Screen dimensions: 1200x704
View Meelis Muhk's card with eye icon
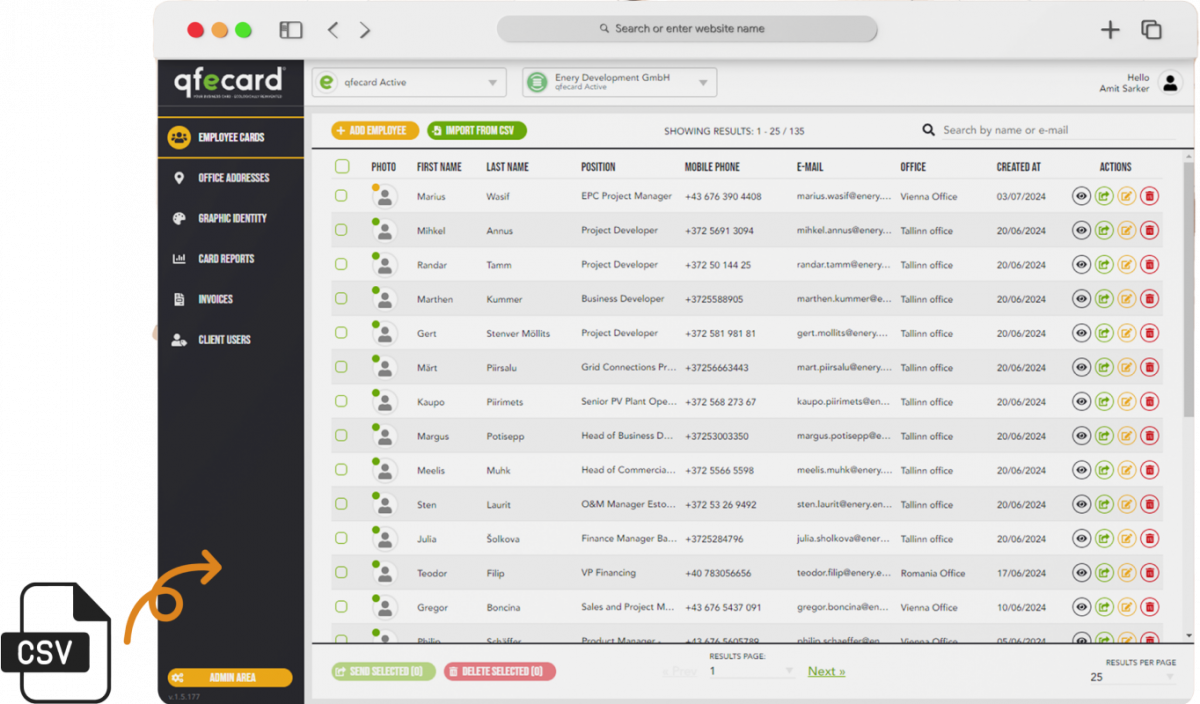click(1081, 470)
